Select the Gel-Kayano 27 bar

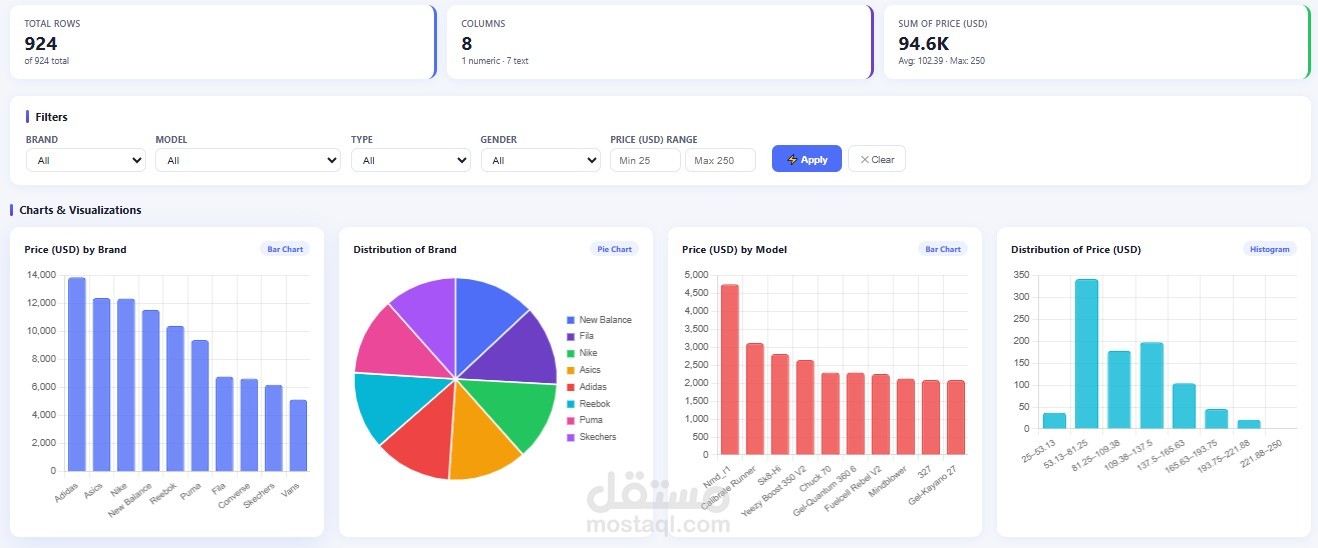pyautogui.click(x=956, y=417)
